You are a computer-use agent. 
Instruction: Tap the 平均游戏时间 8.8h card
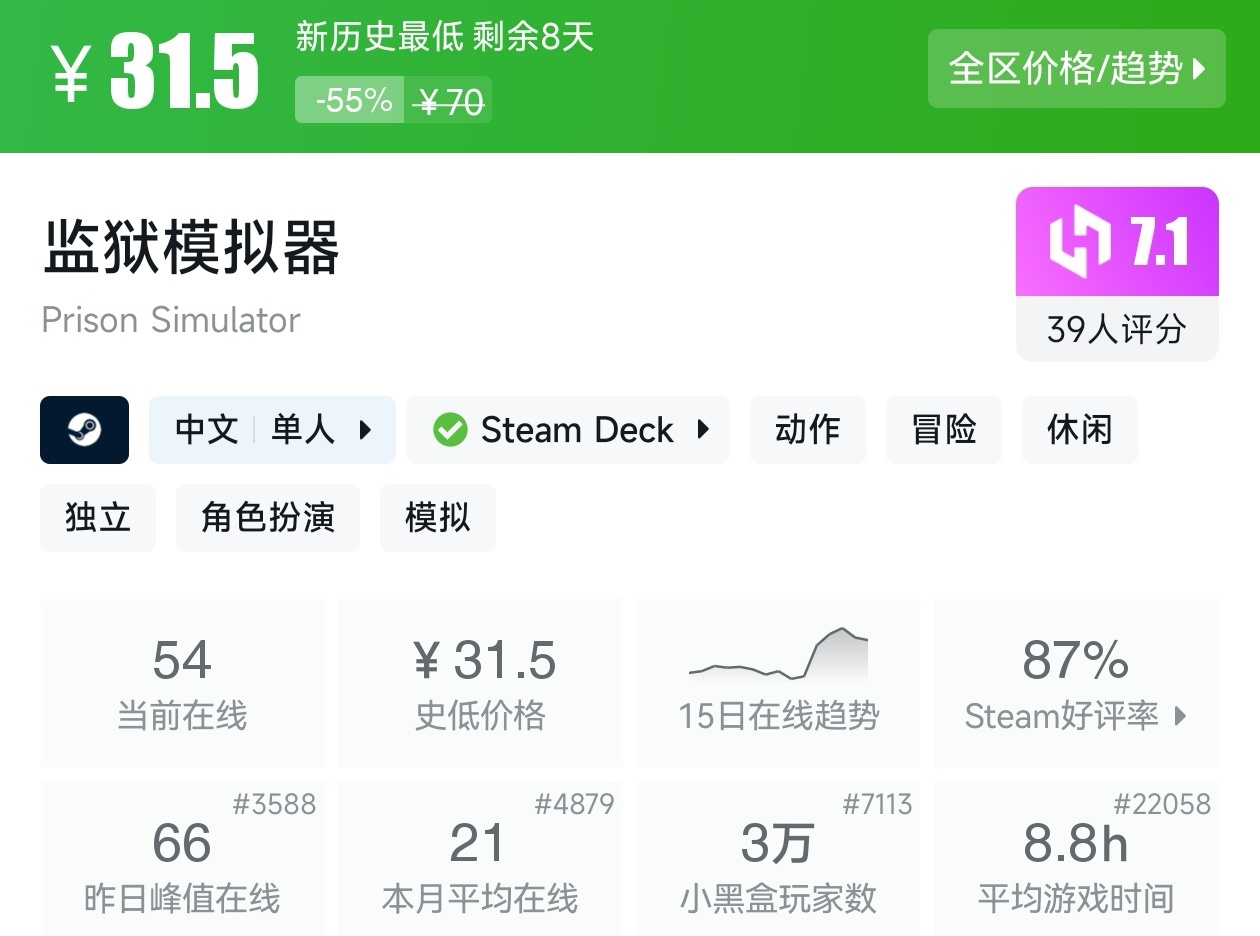coord(1076,860)
